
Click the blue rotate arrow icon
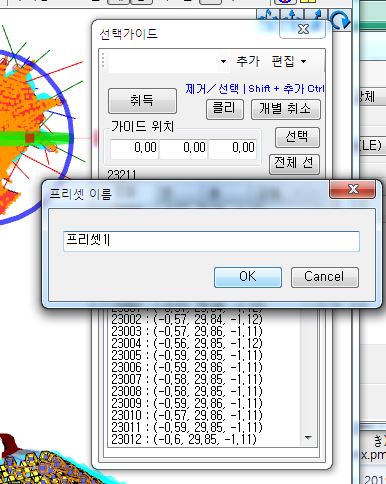[340, 21]
